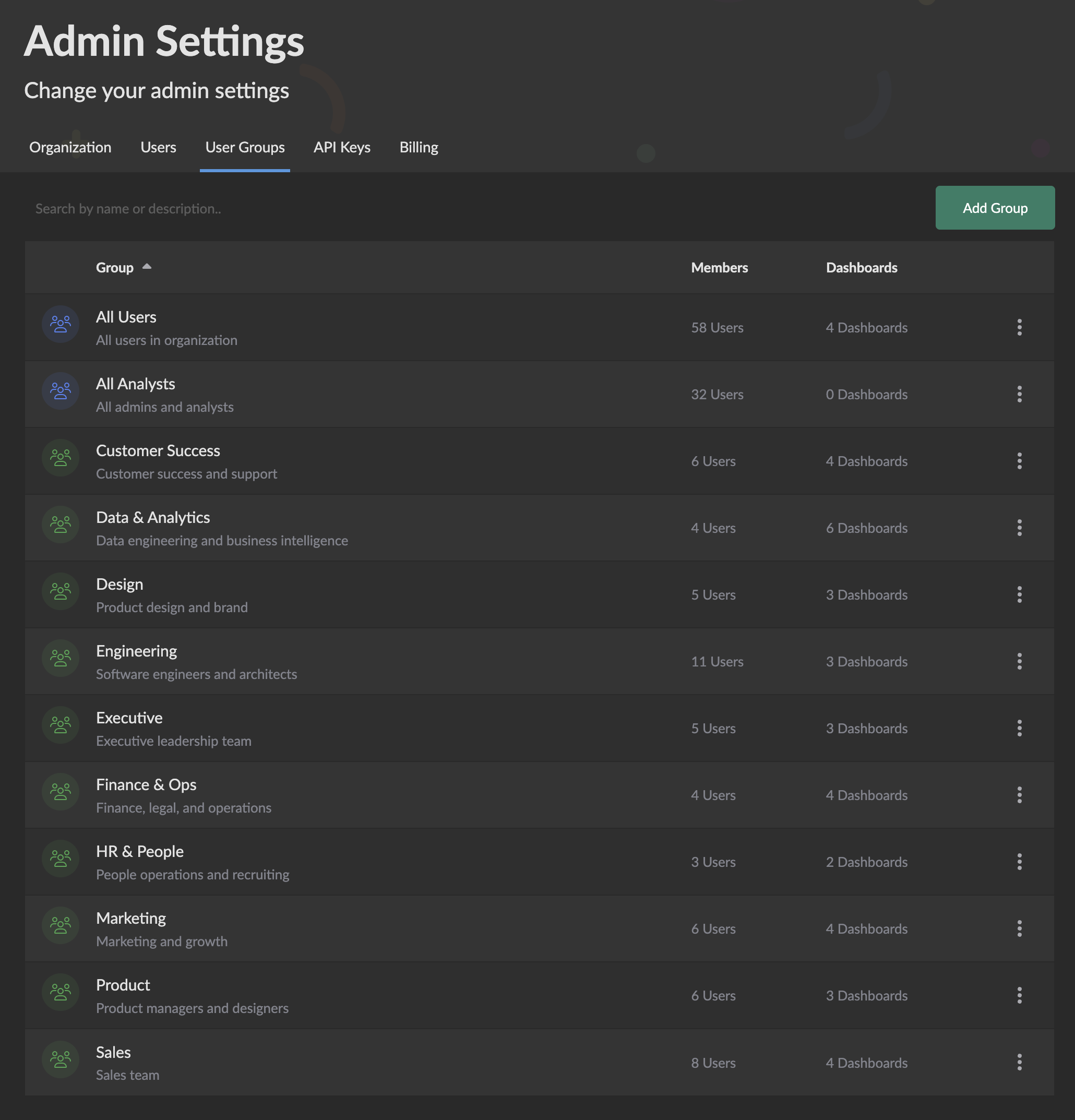The image size is (1075, 1120).
Task: Click the Marketing group icon
Action: click(60, 925)
